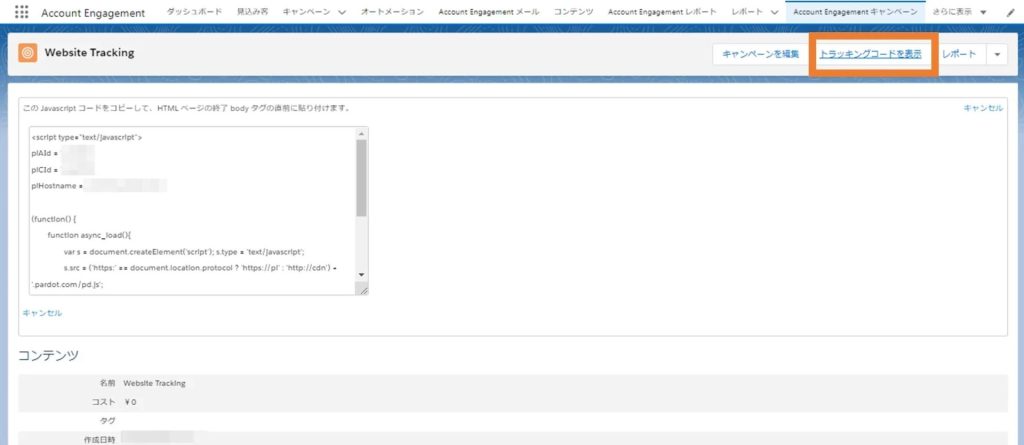
Task: Click the text area resize handle
Action: coord(362,289)
